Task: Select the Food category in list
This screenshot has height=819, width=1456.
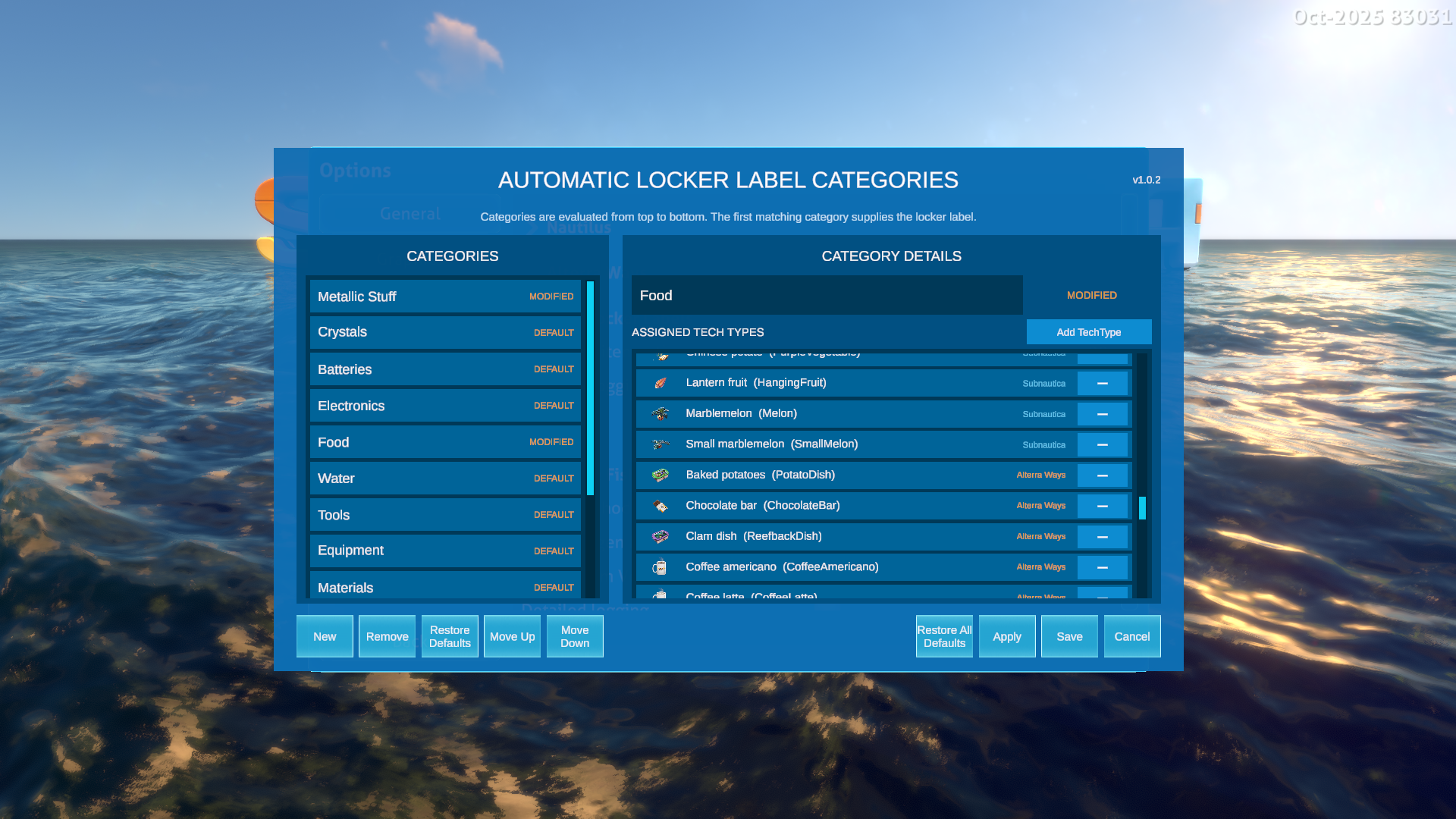Action: coord(445,442)
